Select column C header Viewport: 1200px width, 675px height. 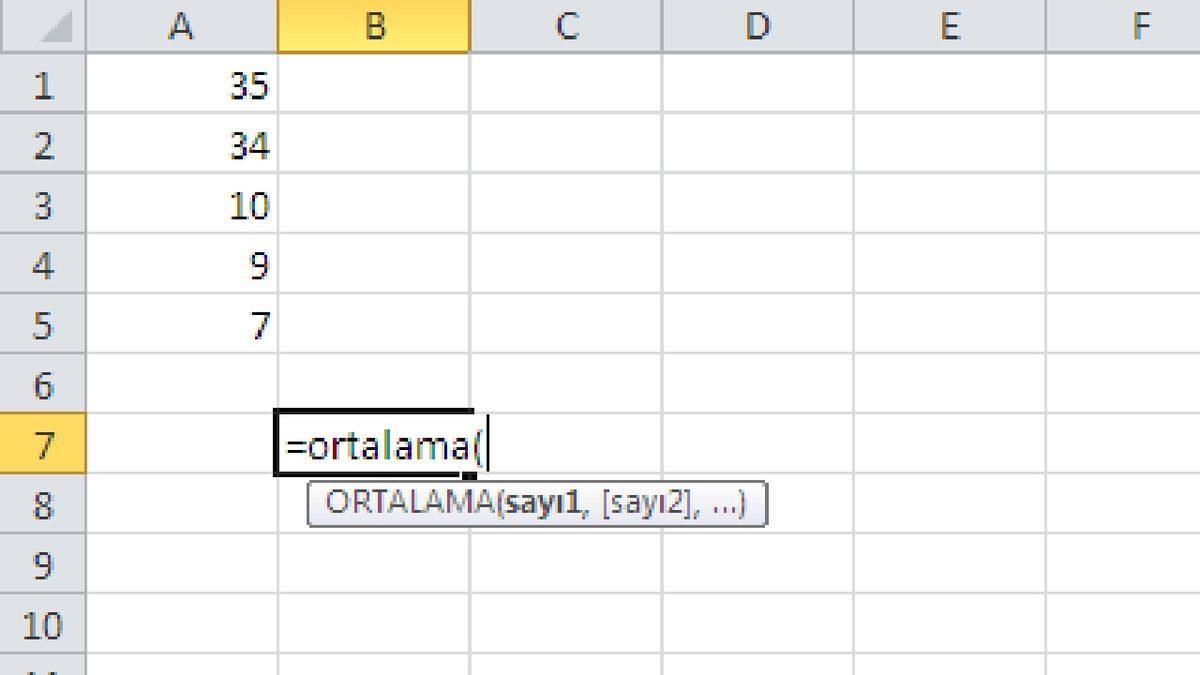click(x=567, y=26)
